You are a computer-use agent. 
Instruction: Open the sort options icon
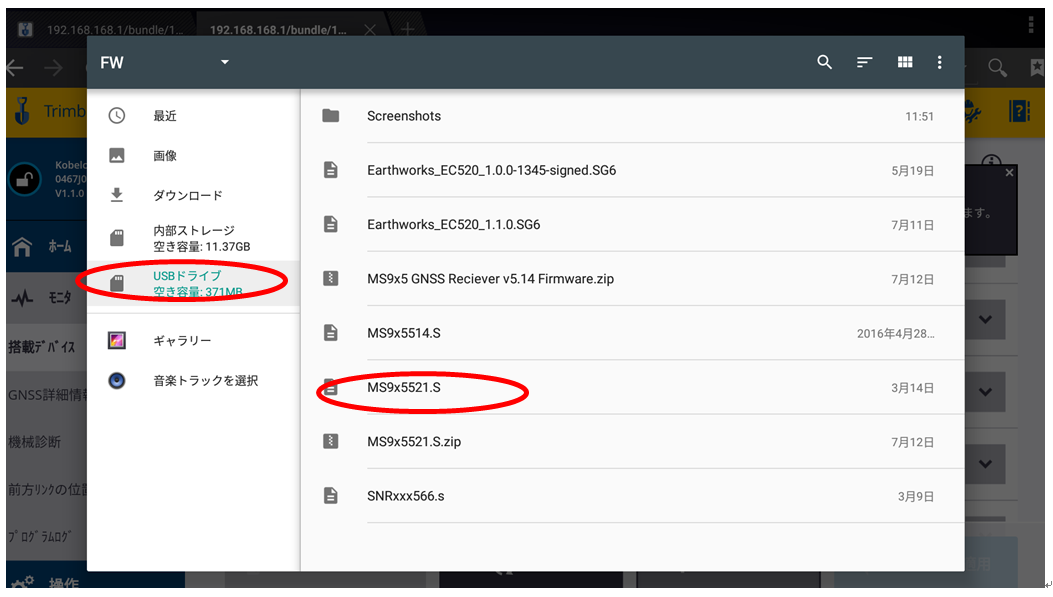865,63
